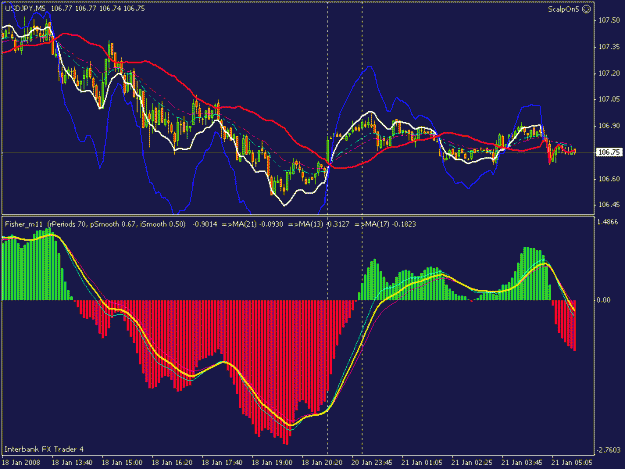
Task: Click the ScalpOn5 expert advisor label
Action: [563, 9]
